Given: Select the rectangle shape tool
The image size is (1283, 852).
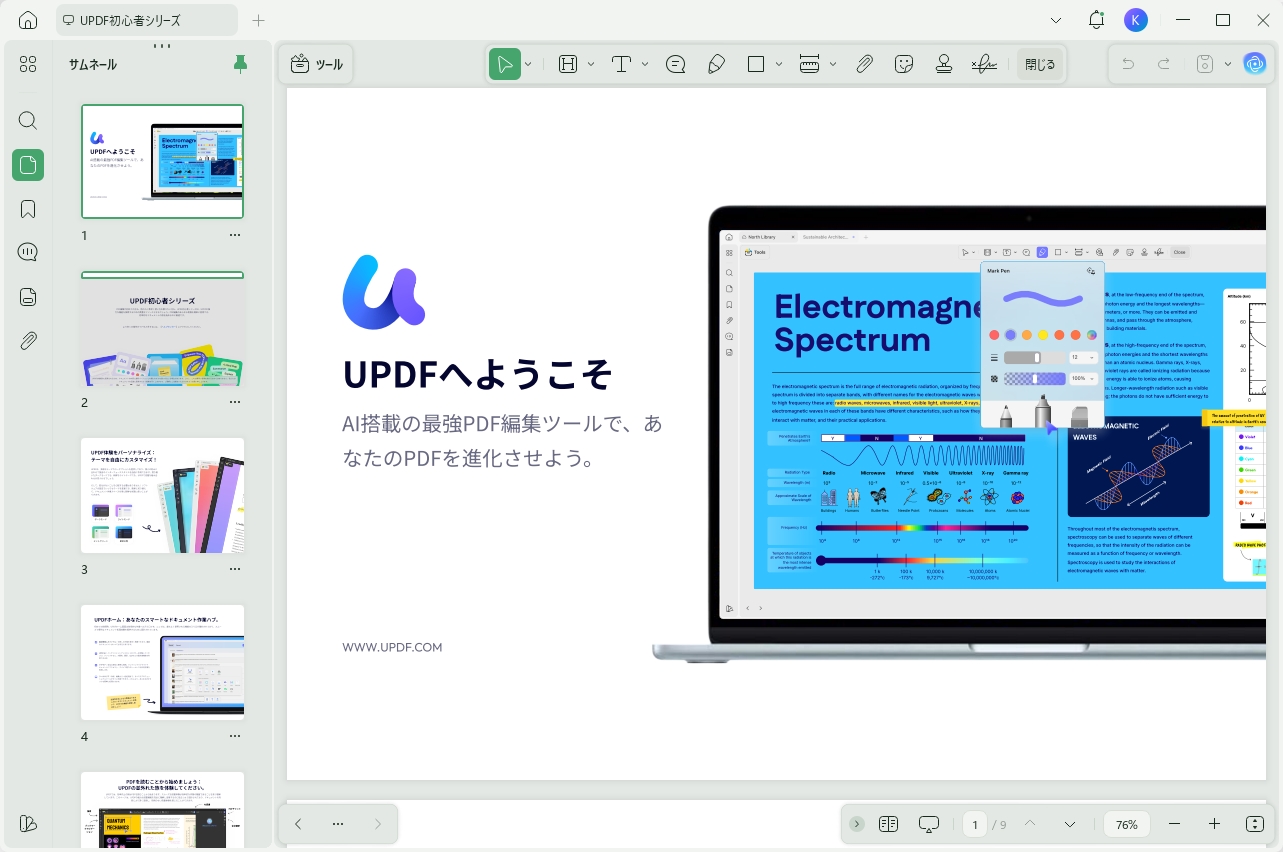Looking at the screenshot, I should pos(756,64).
